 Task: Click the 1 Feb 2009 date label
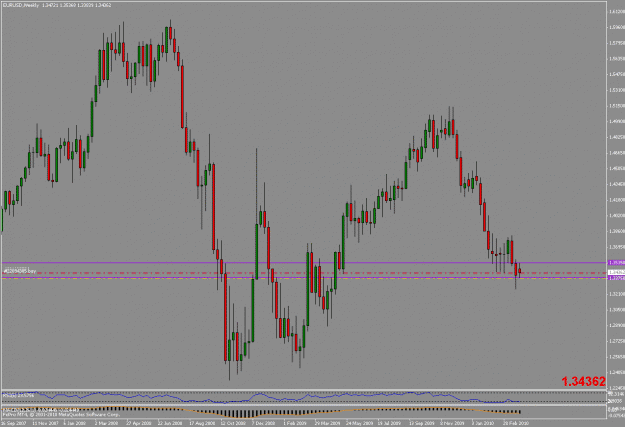295,423
